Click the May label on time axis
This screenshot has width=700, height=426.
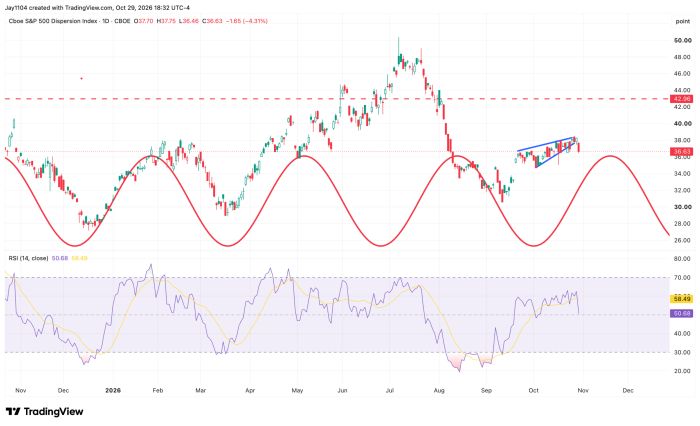point(297,390)
